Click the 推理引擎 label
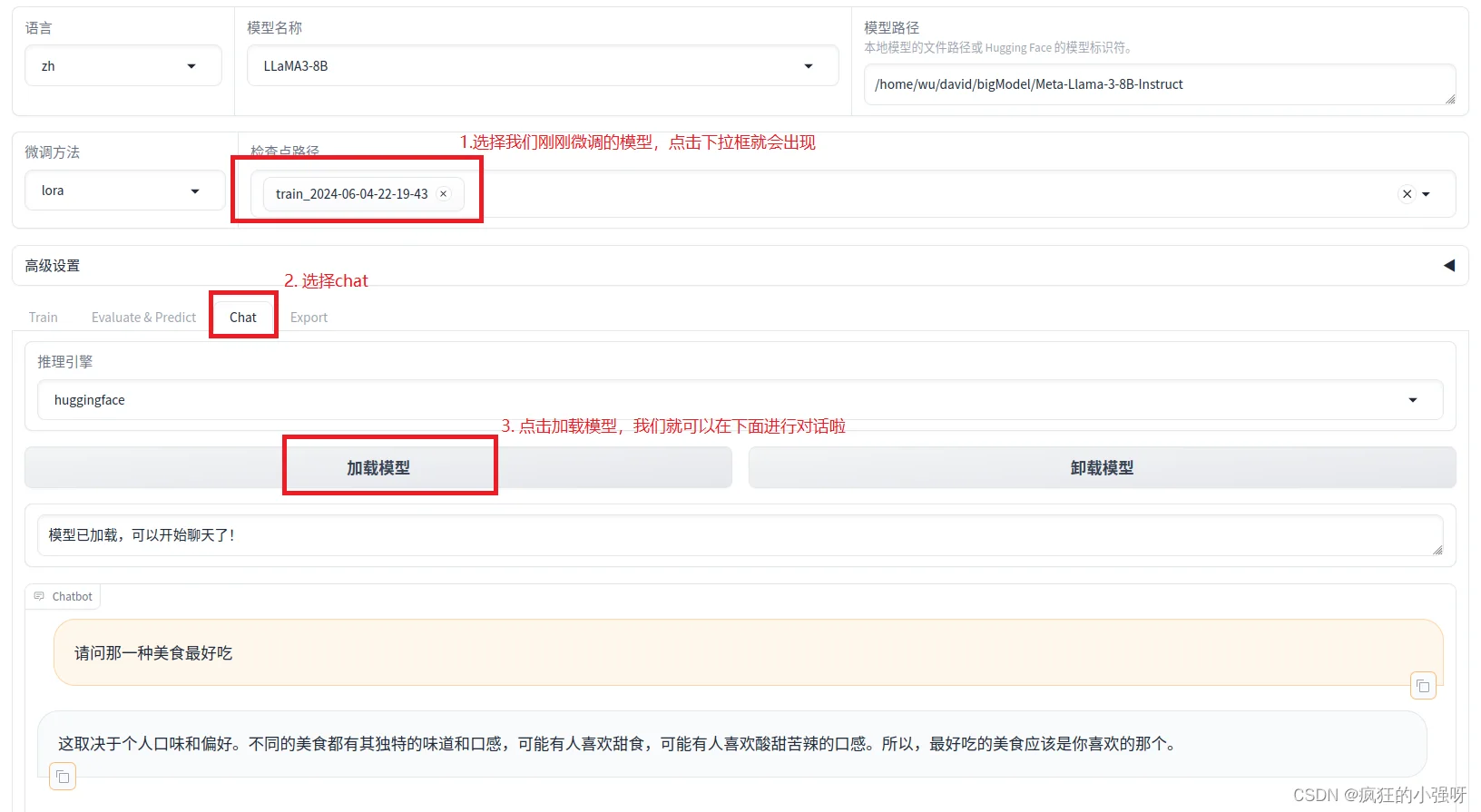 pyautogui.click(x=65, y=362)
